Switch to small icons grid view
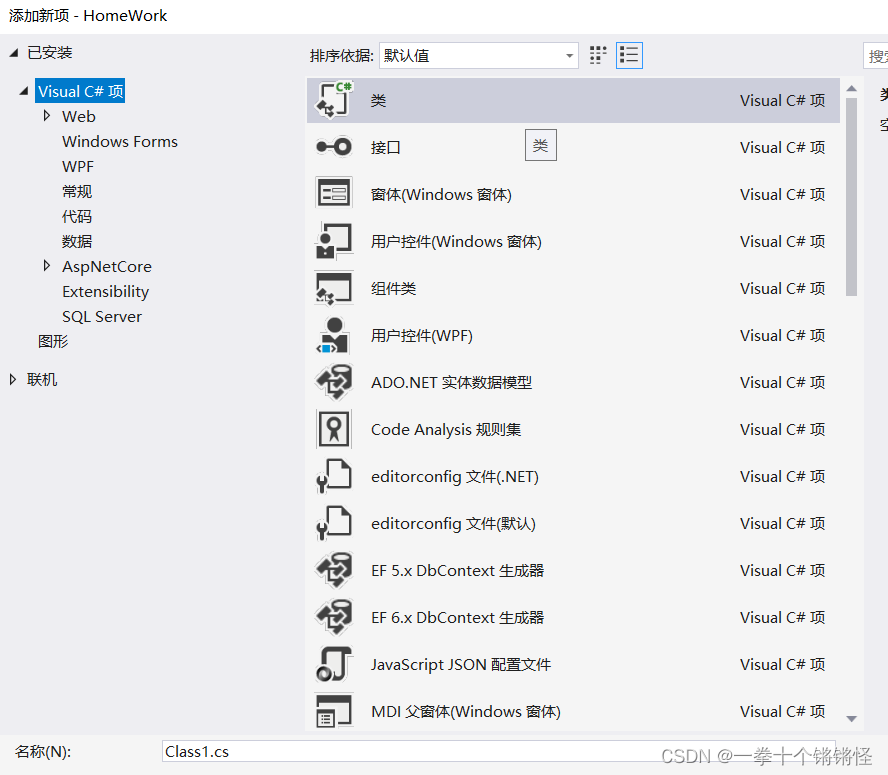Viewport: 888px width, 775px height. 598,55
